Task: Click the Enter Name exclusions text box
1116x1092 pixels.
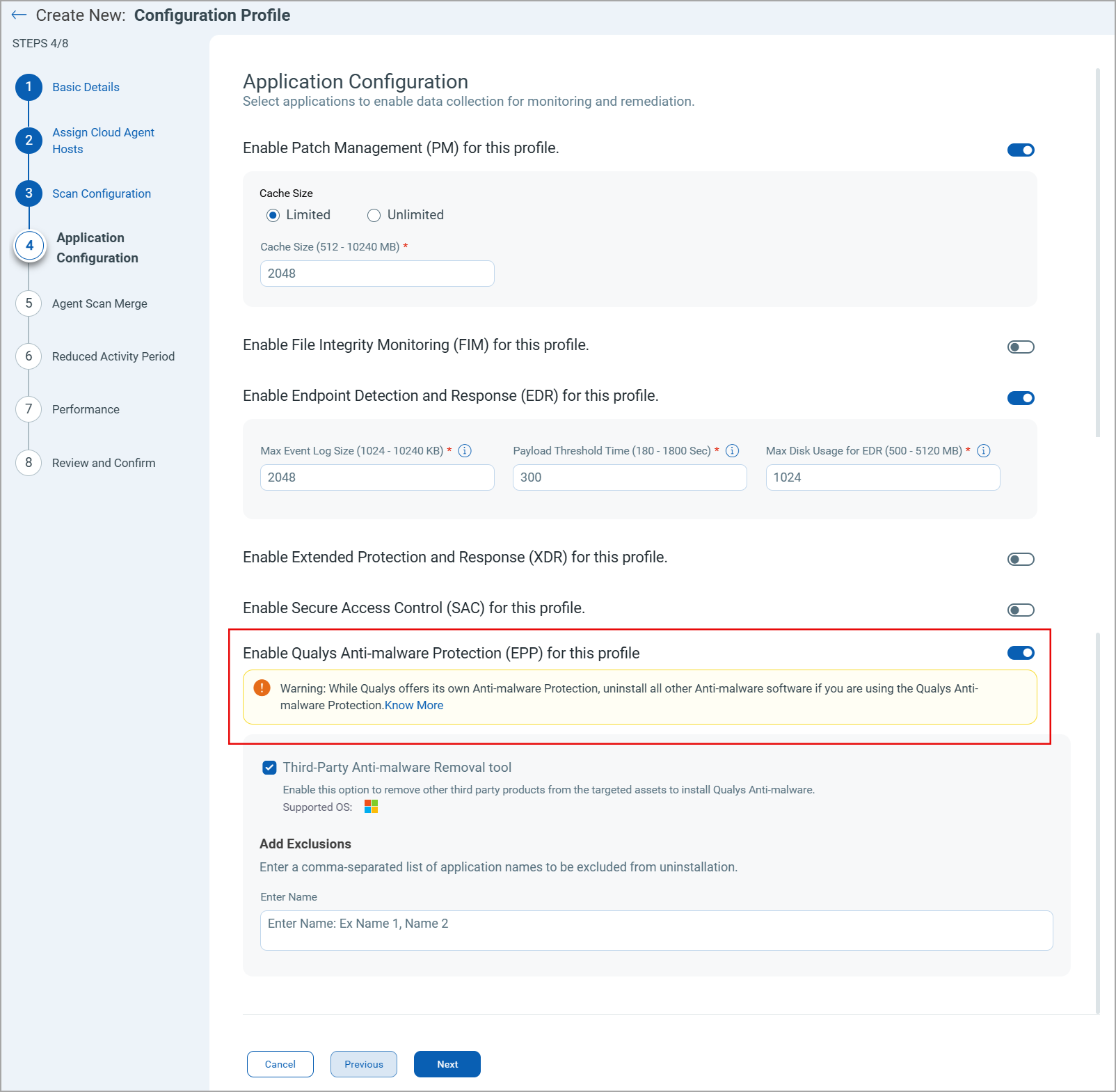Action: point(656,931)
